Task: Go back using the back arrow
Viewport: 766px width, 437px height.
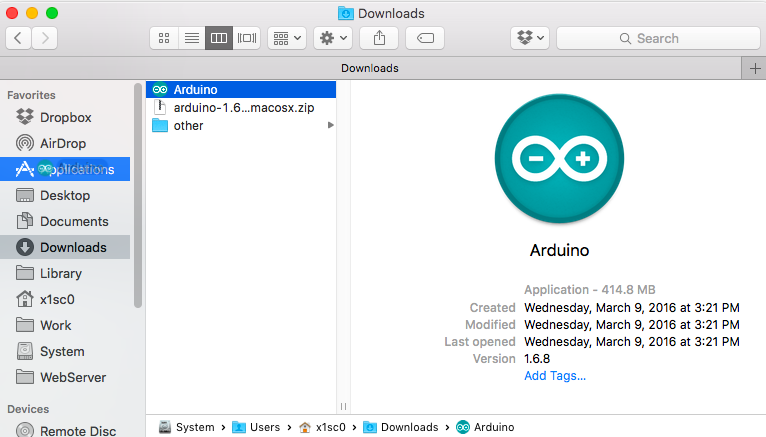Action: [19, 38]
